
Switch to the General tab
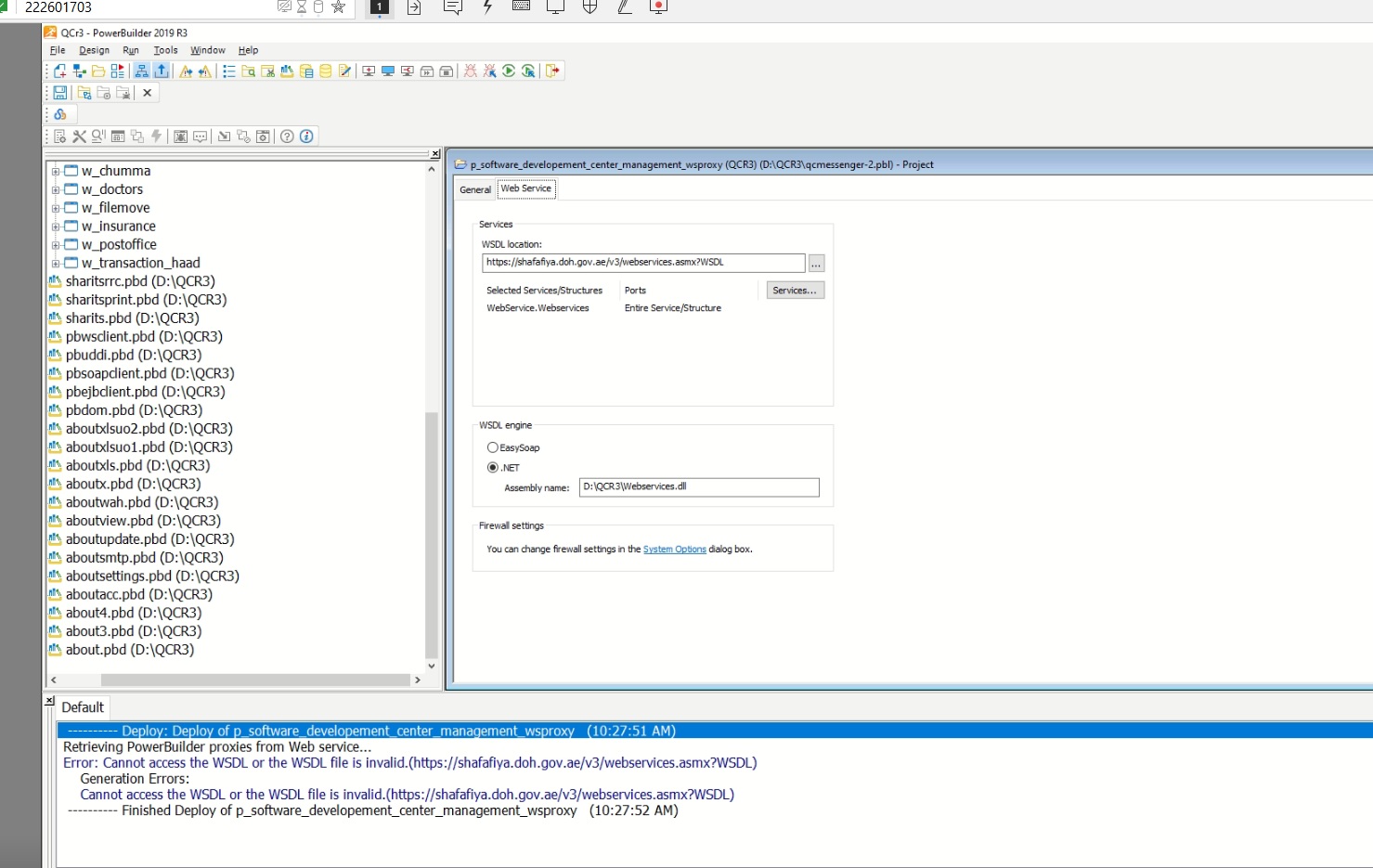point(475,189)
